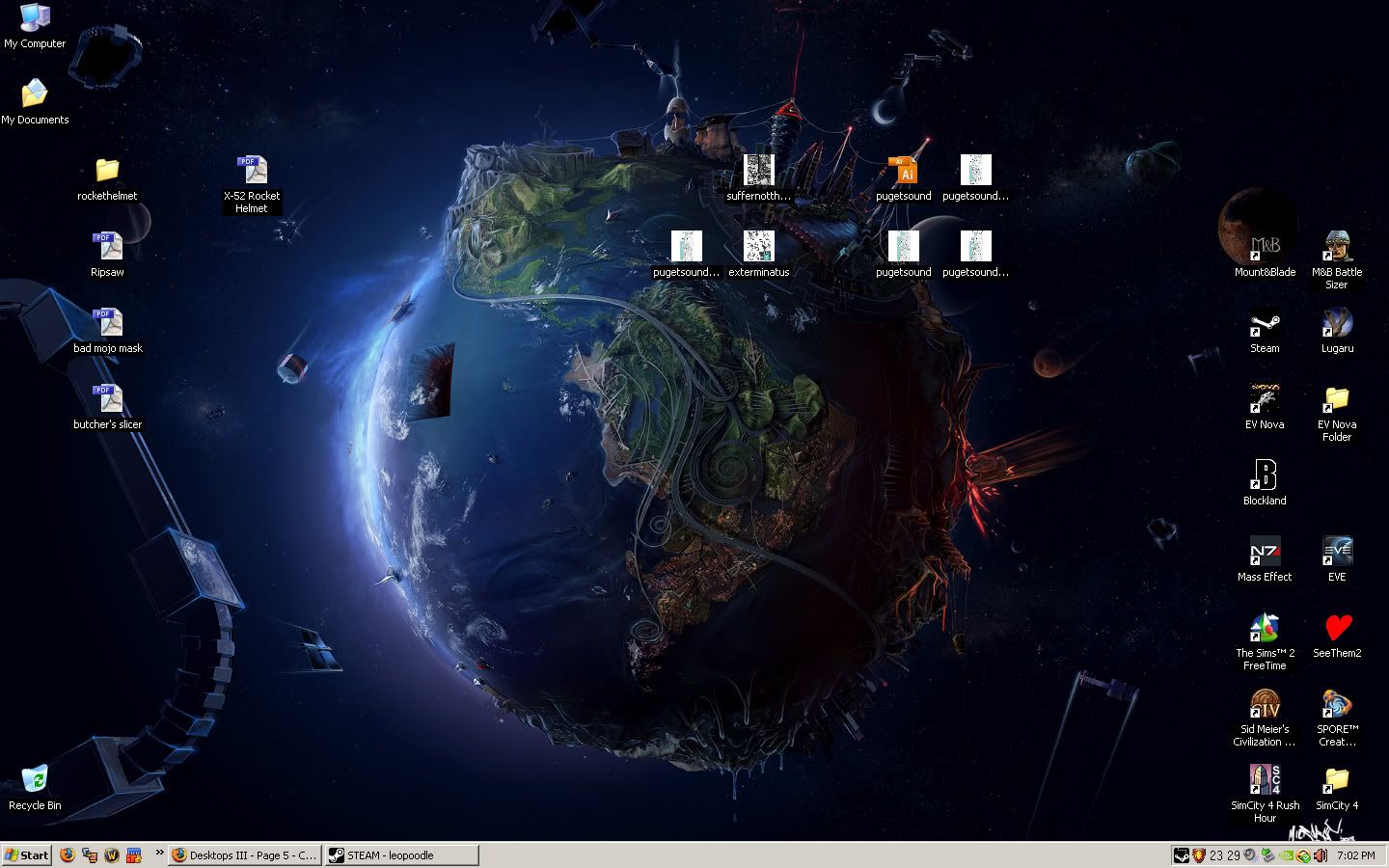Select the EV Nova game shortcut

[x=1265, y=407]
